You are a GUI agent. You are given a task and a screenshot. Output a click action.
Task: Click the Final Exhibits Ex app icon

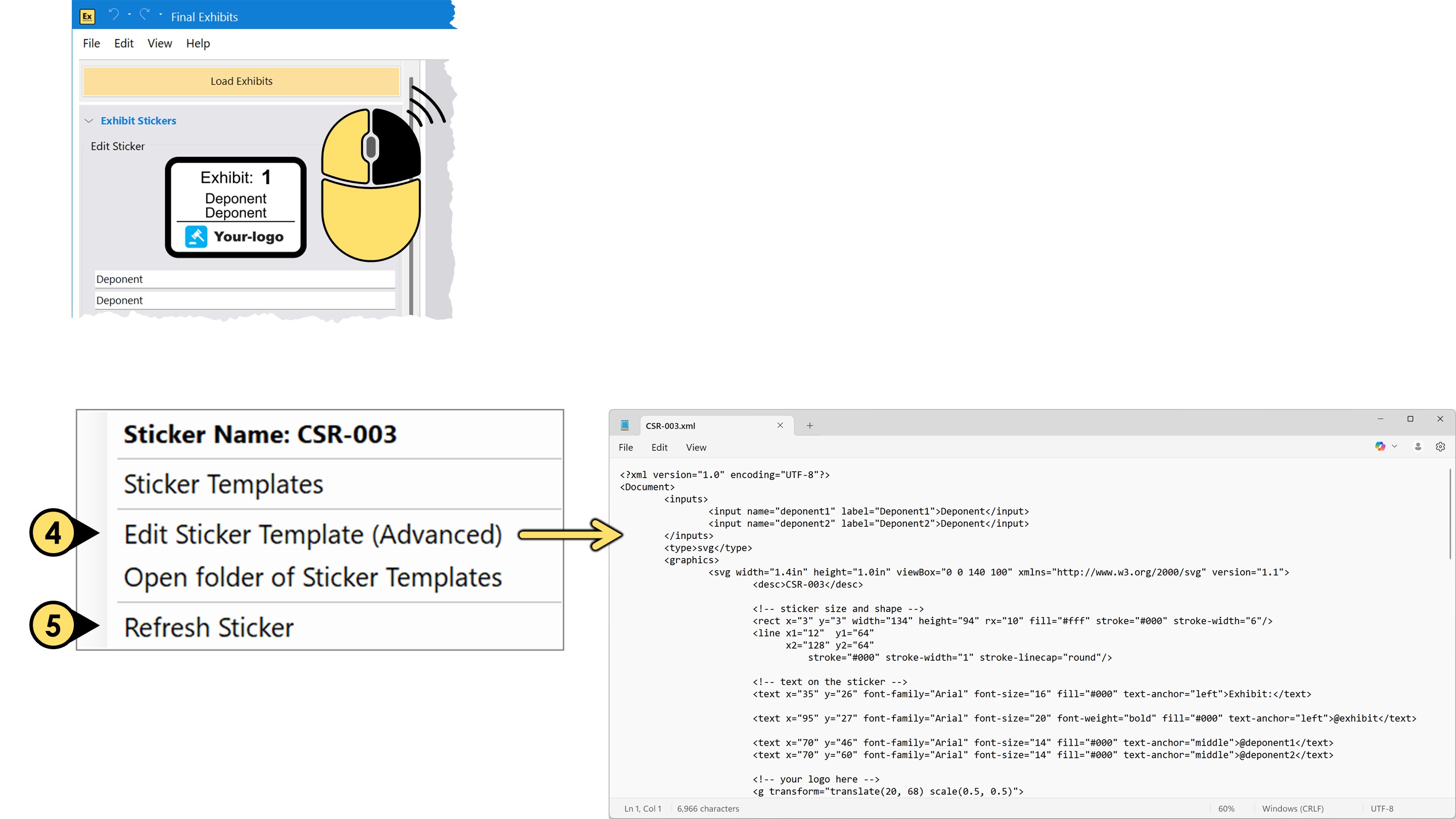(87, 16)
